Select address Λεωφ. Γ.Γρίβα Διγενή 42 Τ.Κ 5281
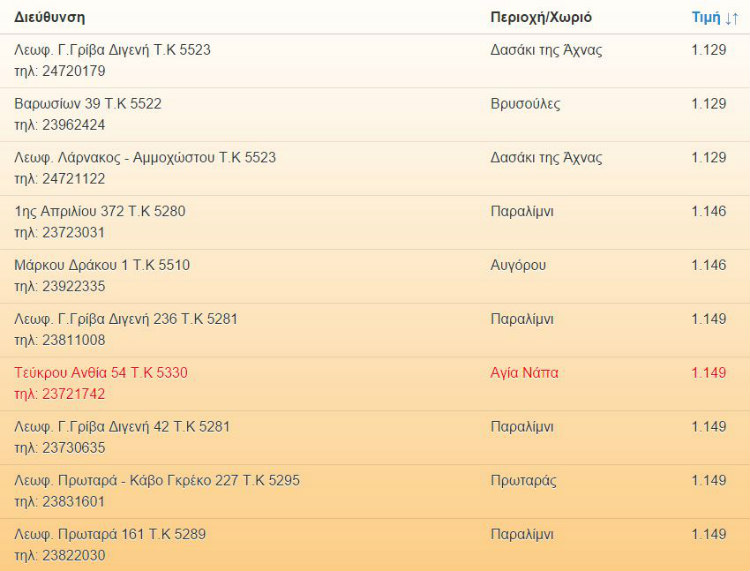The image size is (750, 571). click(x=122, y=427)
